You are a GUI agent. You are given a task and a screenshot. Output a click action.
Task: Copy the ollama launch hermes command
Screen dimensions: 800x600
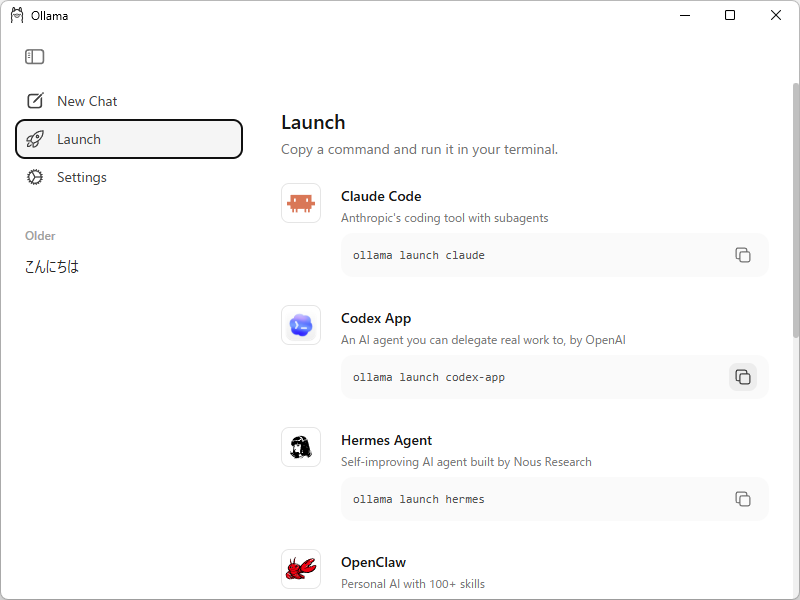(x=743, y=499)
